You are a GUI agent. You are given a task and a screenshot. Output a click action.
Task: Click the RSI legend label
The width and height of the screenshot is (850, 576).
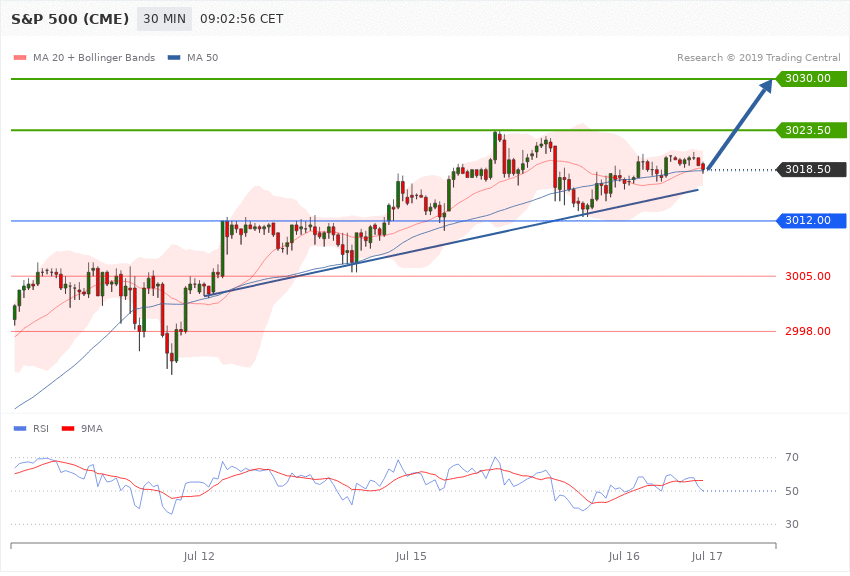41,429
